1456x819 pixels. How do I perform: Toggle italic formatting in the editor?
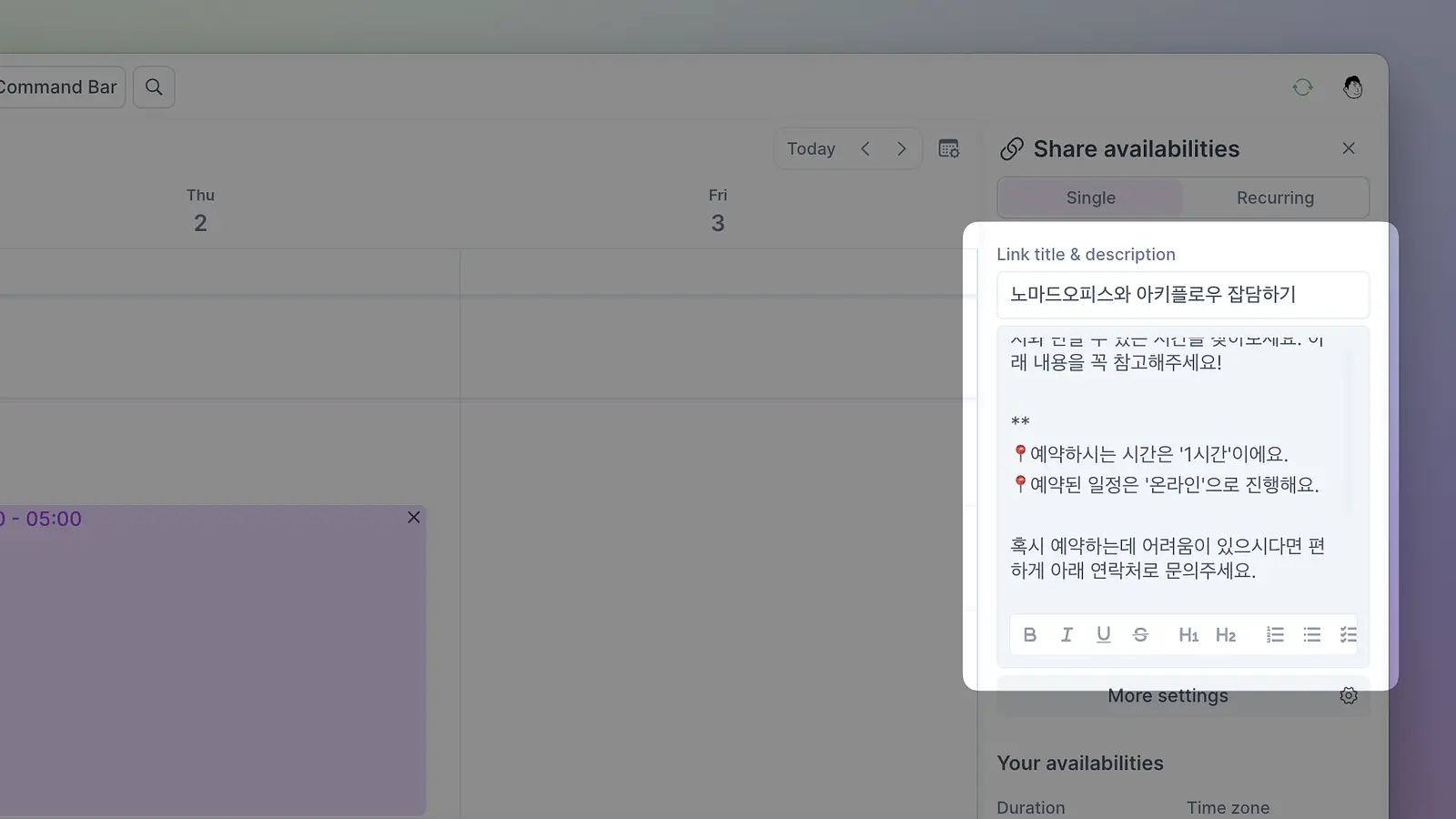coord(1067,635)
